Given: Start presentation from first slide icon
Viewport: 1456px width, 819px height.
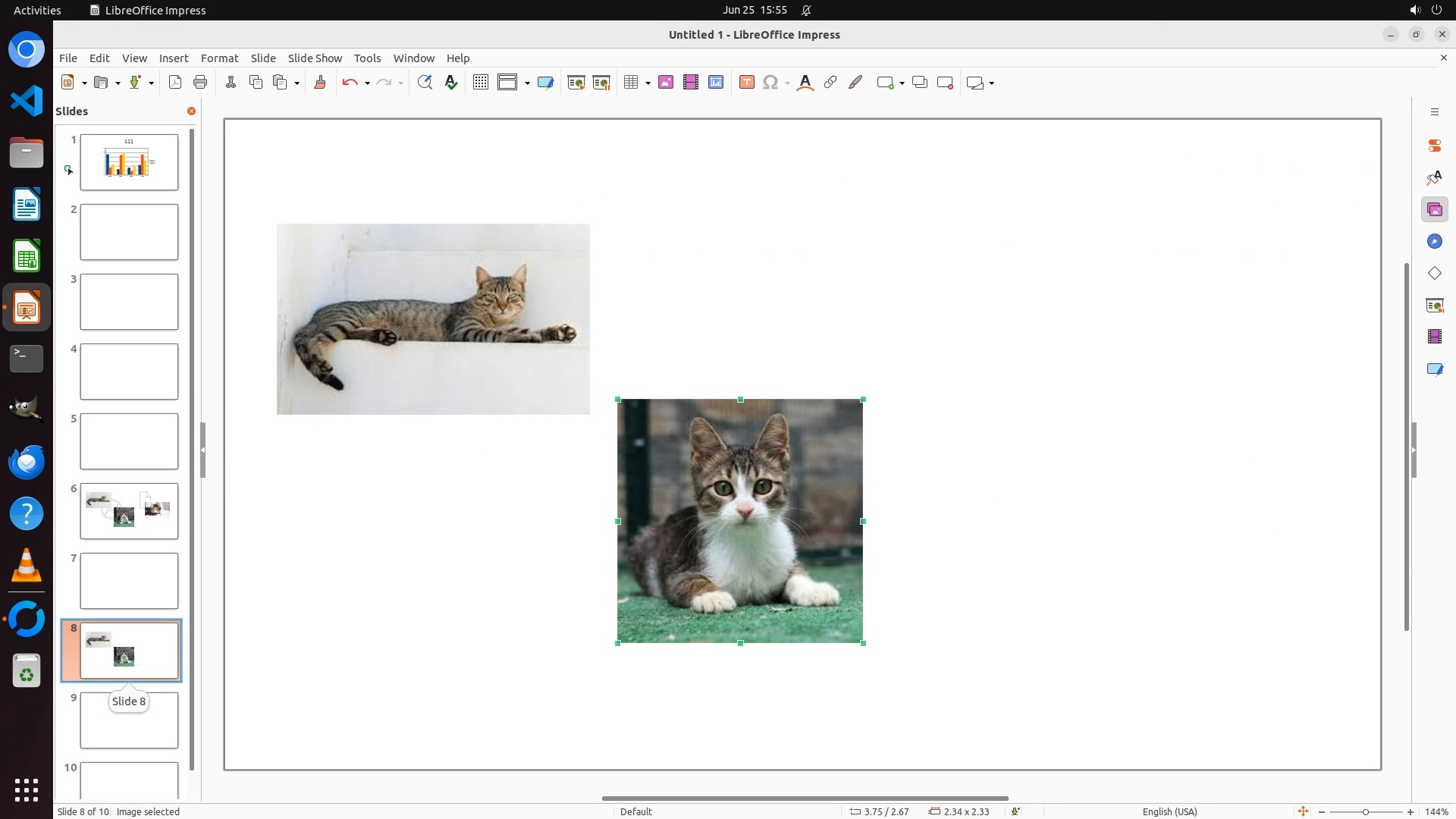Looking at the screenshot, I should pyautogui.click(x=576, y=83).
